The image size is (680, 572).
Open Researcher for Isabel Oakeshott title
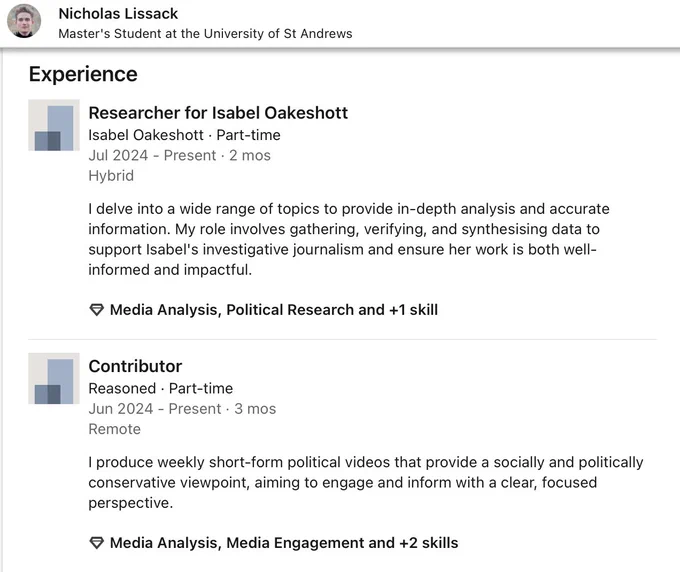[218, 113]
